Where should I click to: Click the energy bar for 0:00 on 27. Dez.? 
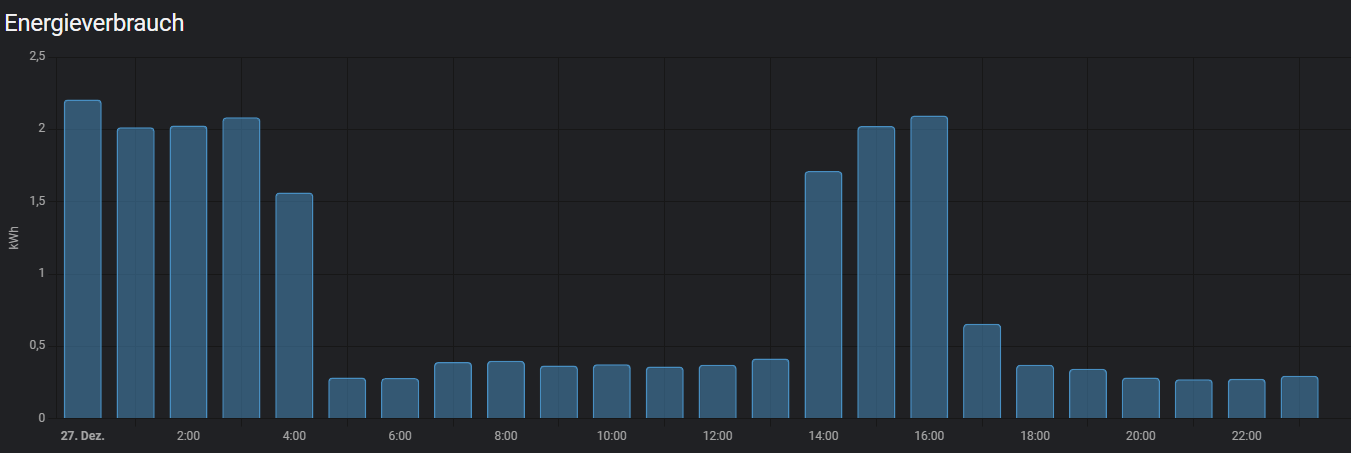point(82,259)
